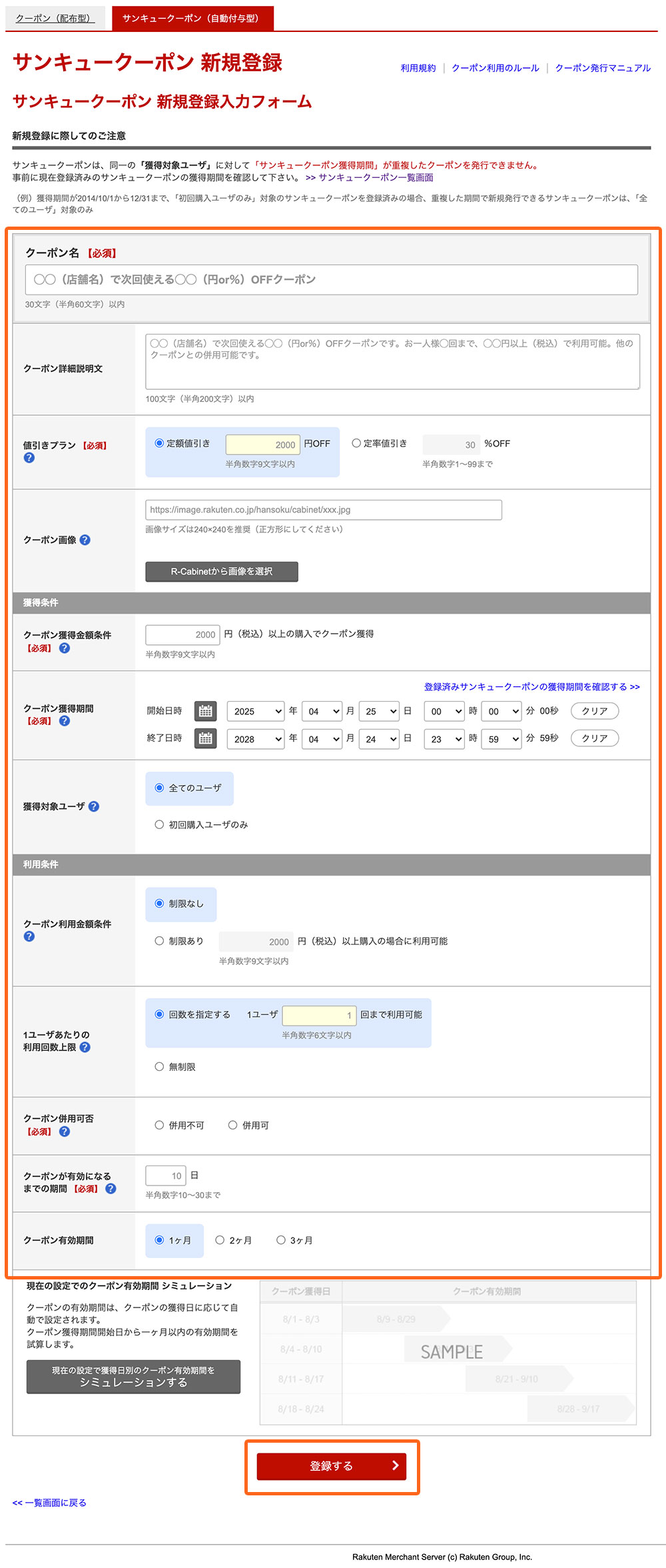Open help icon next to クーポン画像
Screen dimensions: 666x1568
pos(85,540)
